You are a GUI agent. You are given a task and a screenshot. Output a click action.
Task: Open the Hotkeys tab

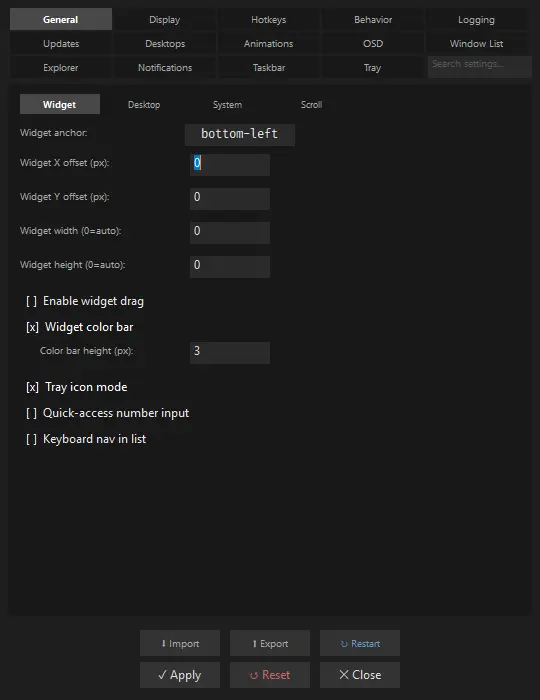pyautogui.click(x=269, y=20)
